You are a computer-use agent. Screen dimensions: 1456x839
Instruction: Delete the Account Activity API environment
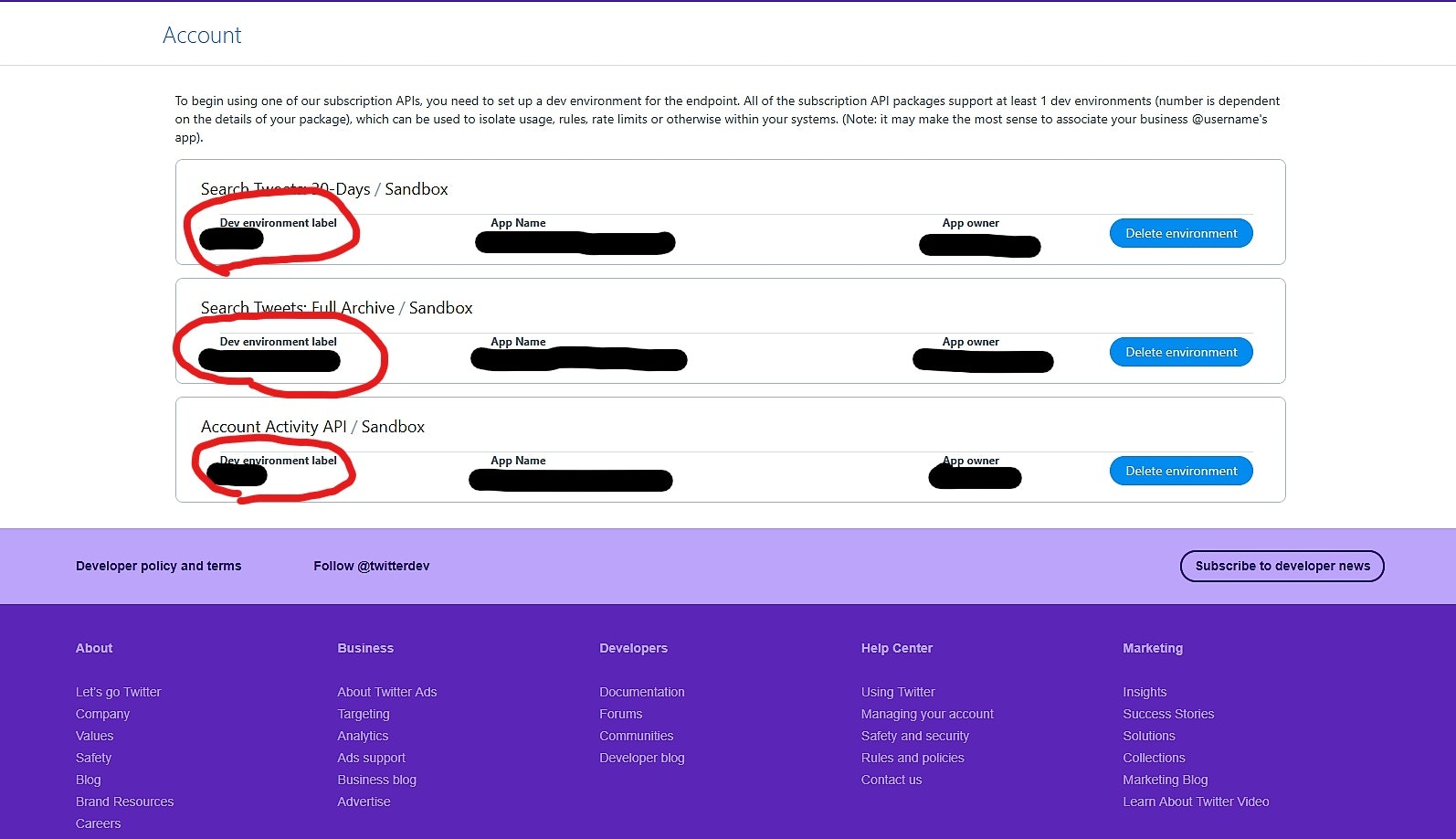coord(1181,471)
